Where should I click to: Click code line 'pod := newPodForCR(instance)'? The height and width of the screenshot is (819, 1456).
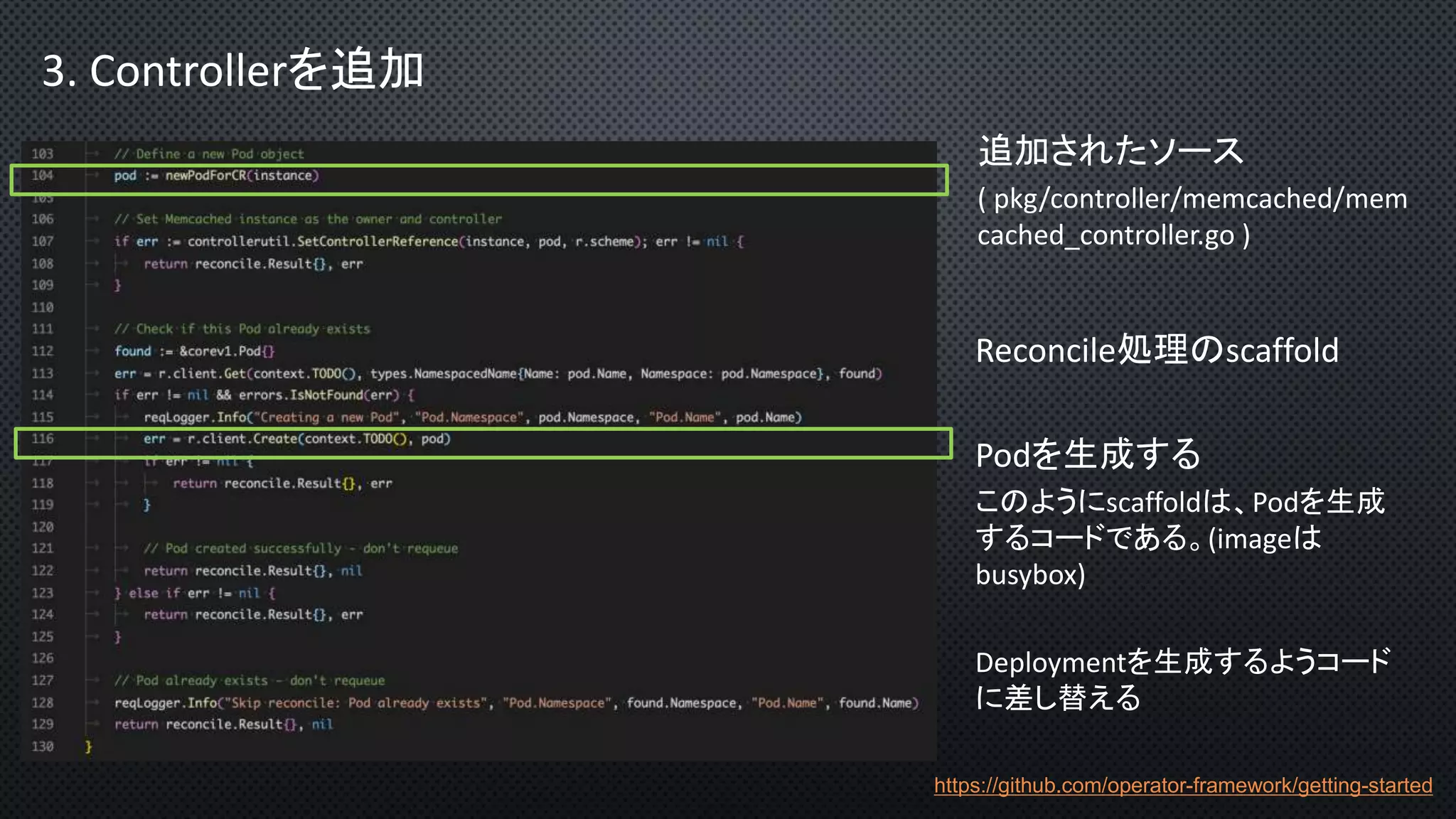point(217,176)
